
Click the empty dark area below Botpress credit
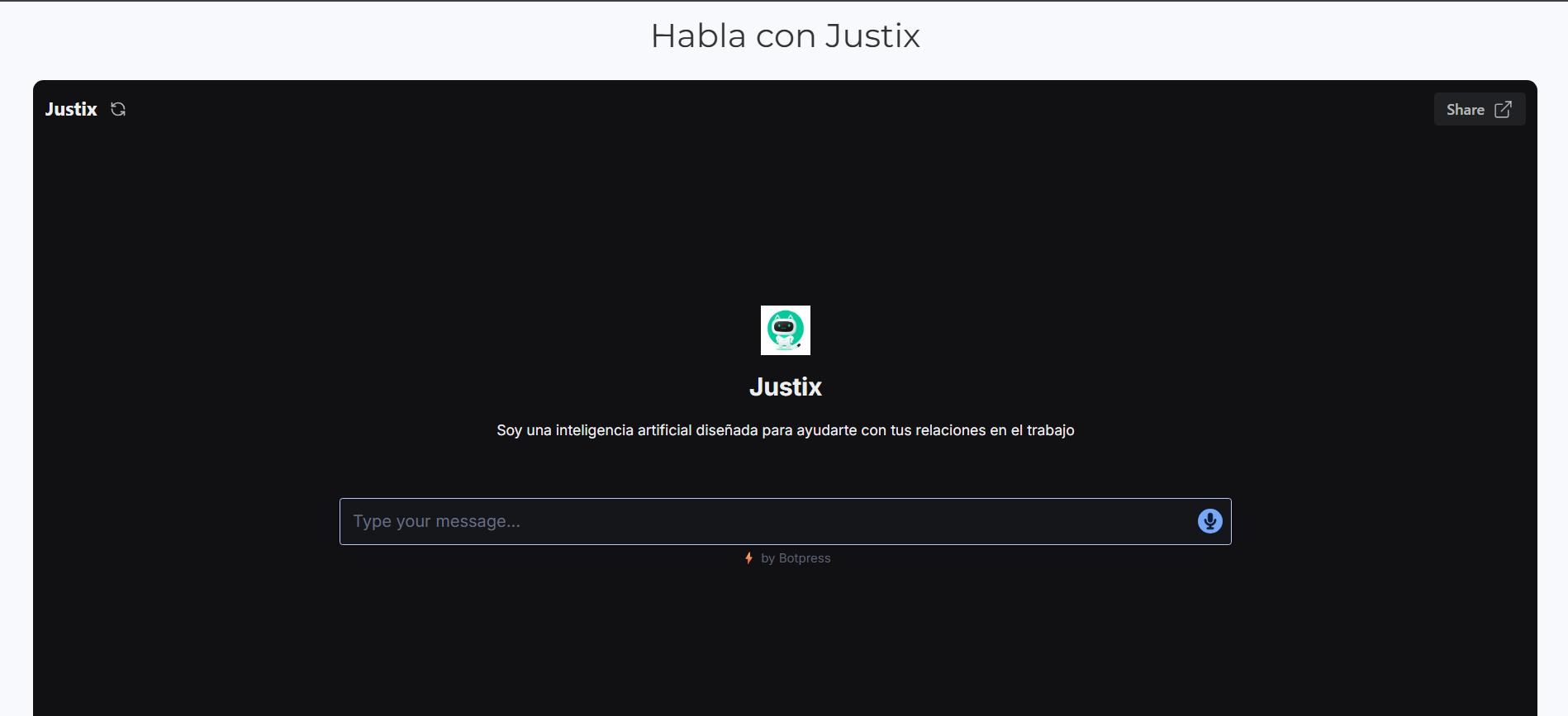click(x=785, y=644)
